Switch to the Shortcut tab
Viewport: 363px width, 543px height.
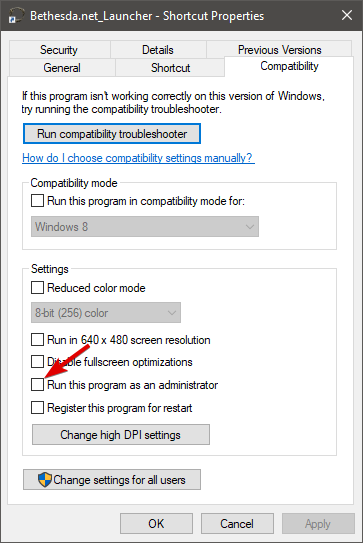(170, 68)
